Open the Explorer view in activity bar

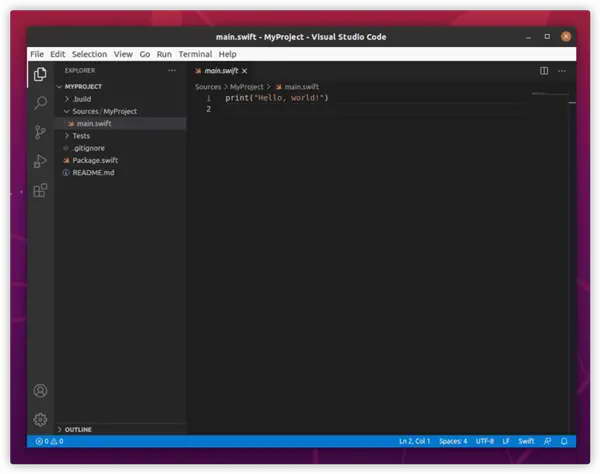point(40,74)
